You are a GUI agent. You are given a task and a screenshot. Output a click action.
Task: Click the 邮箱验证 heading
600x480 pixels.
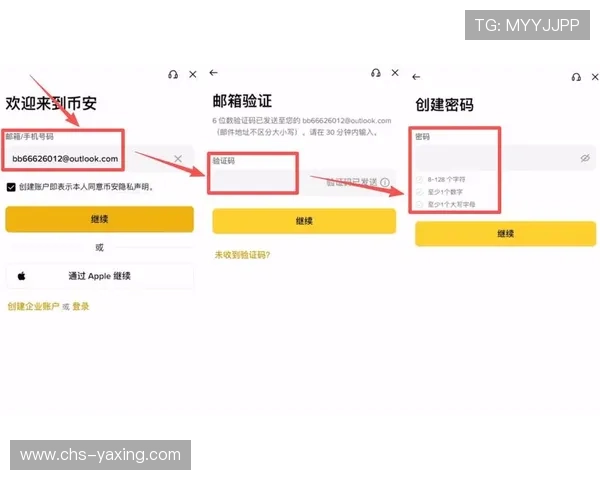tap(242, 101)
